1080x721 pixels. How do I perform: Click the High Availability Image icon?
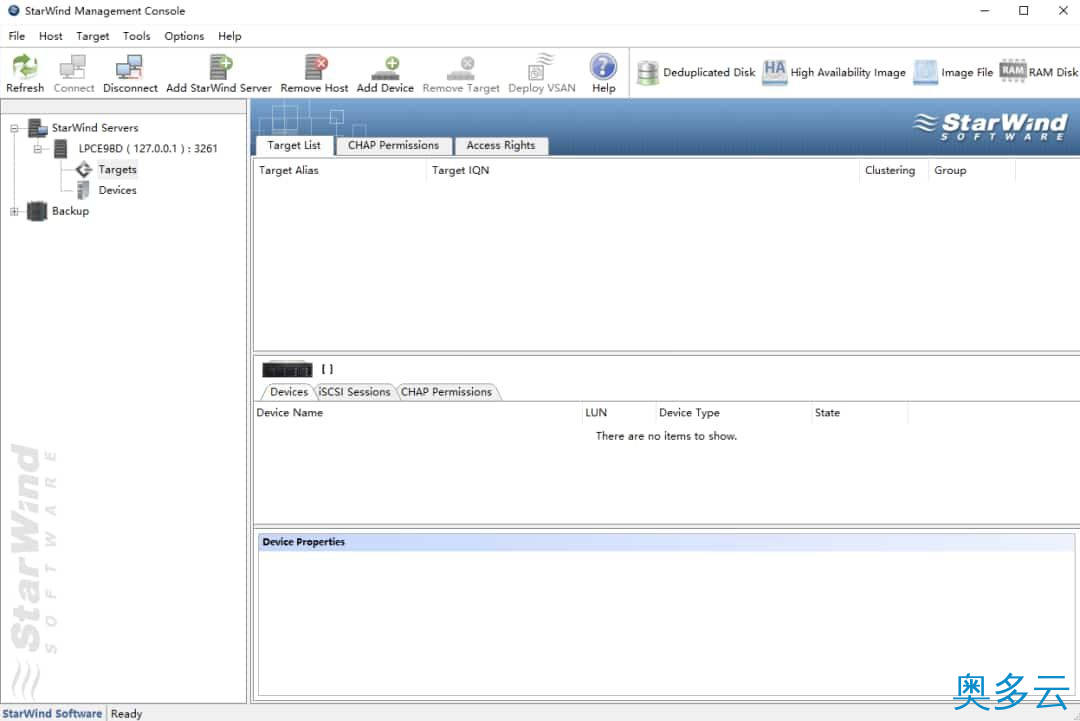[x=774, y=72]
